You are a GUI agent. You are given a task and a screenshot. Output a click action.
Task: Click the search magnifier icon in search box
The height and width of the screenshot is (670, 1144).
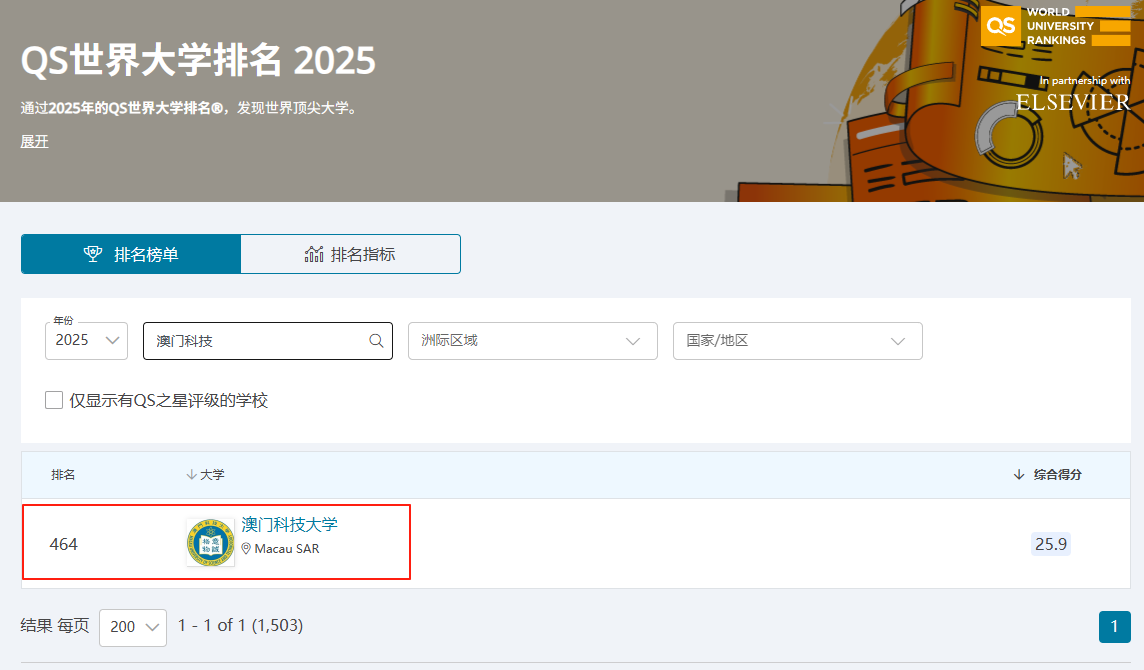point(376,341)
